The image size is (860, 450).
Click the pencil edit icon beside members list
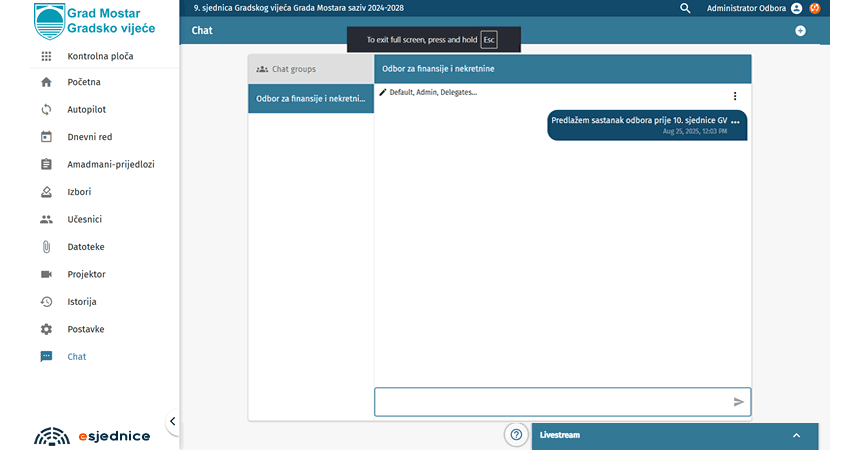point(382,92)
